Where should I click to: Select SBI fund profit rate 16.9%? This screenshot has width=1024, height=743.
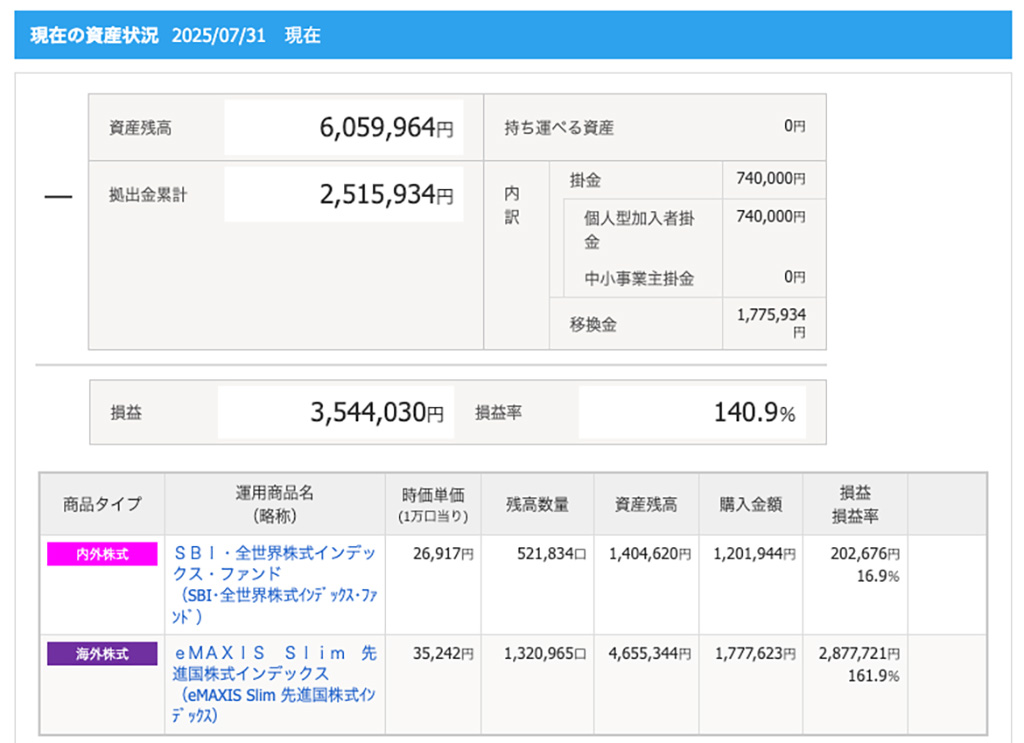(878, 577)
